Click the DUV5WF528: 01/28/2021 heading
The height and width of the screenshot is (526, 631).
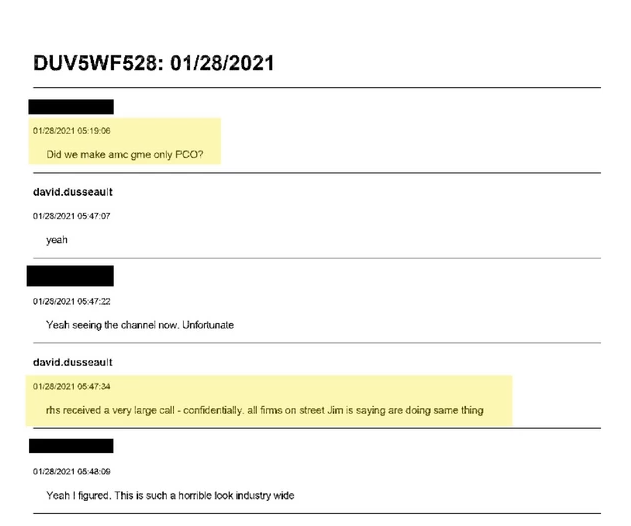[154, 63]
